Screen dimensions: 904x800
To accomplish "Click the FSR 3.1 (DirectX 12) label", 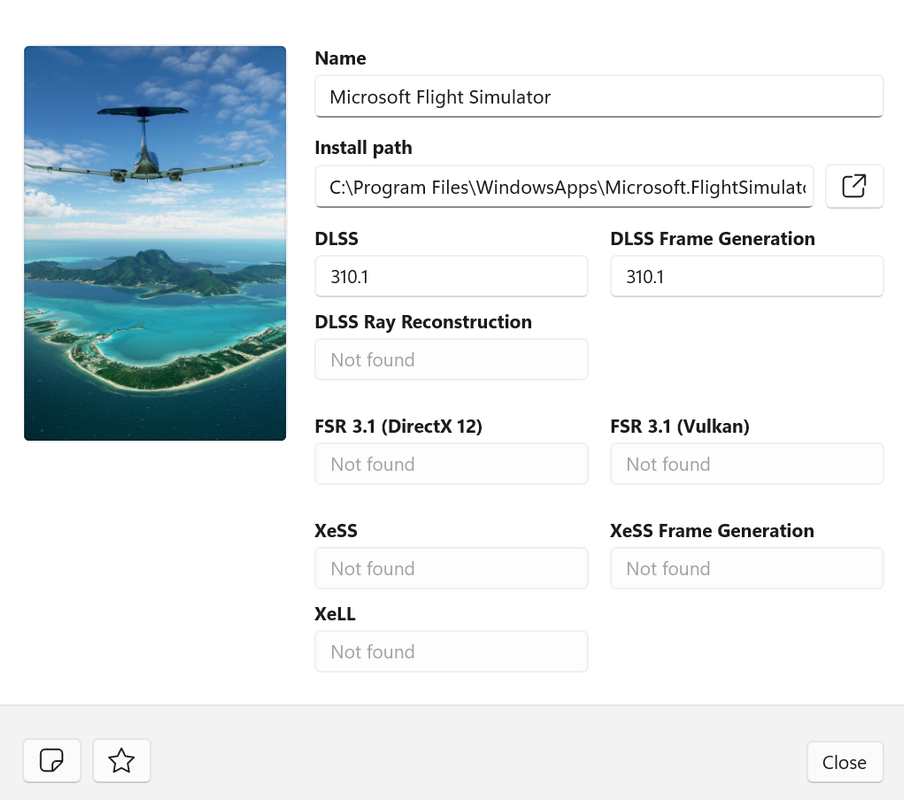I will click(398, 427).
